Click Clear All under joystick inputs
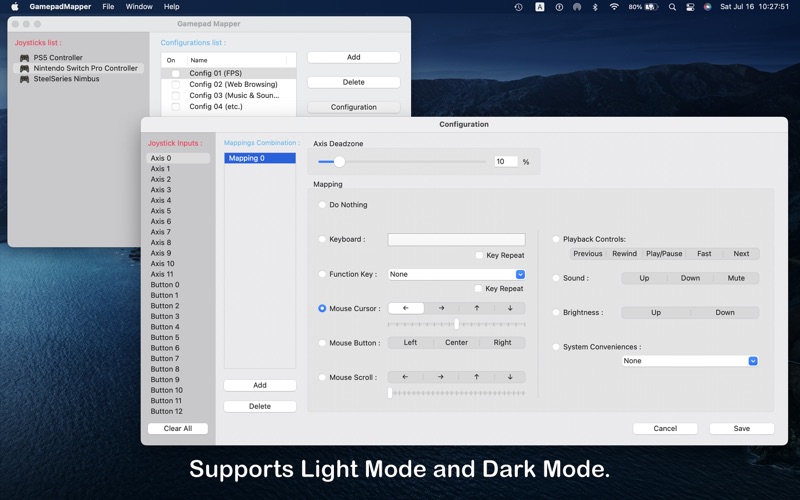This screenshot has width=800, height=500. [178, 429]
